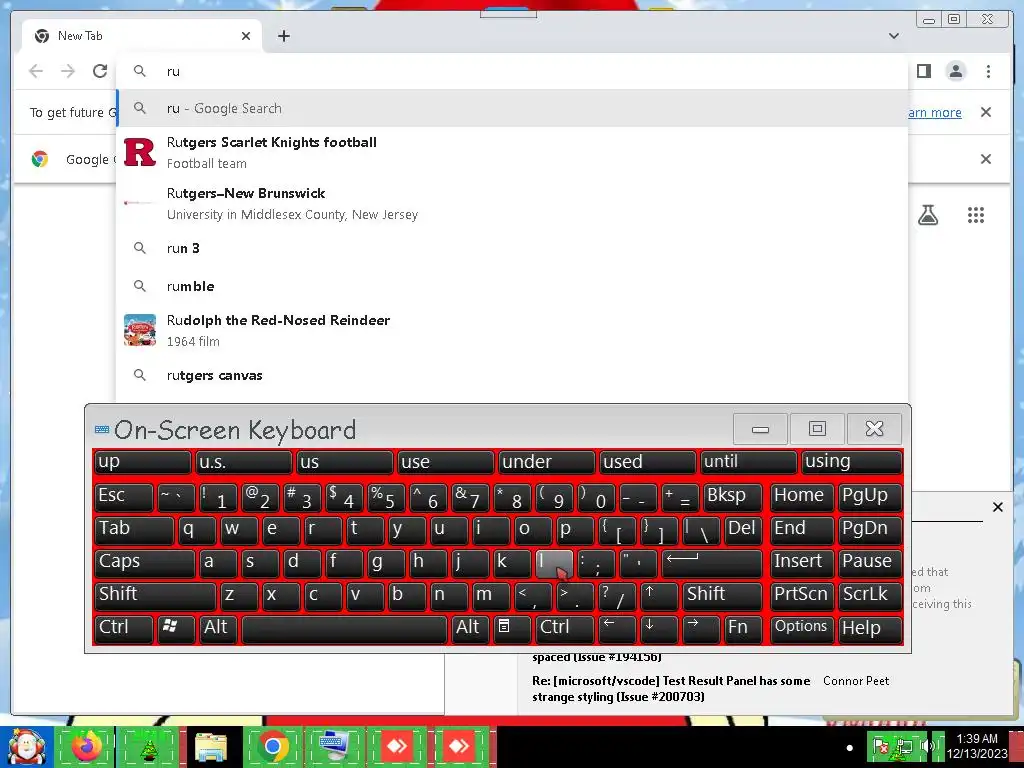The width and height of the screenshot is (1024, 768).
Task: Tap the Enter arrow key on keyboard
Action: [x=711, y=562]
